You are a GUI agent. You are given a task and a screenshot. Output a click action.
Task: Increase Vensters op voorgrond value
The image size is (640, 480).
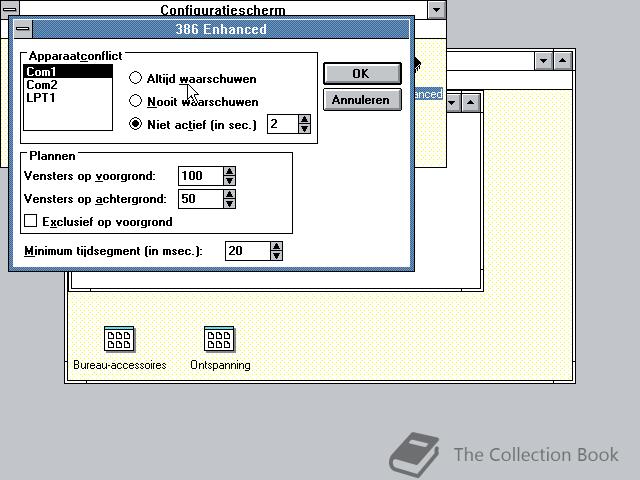pyautogui.click(x=229, y=171)
